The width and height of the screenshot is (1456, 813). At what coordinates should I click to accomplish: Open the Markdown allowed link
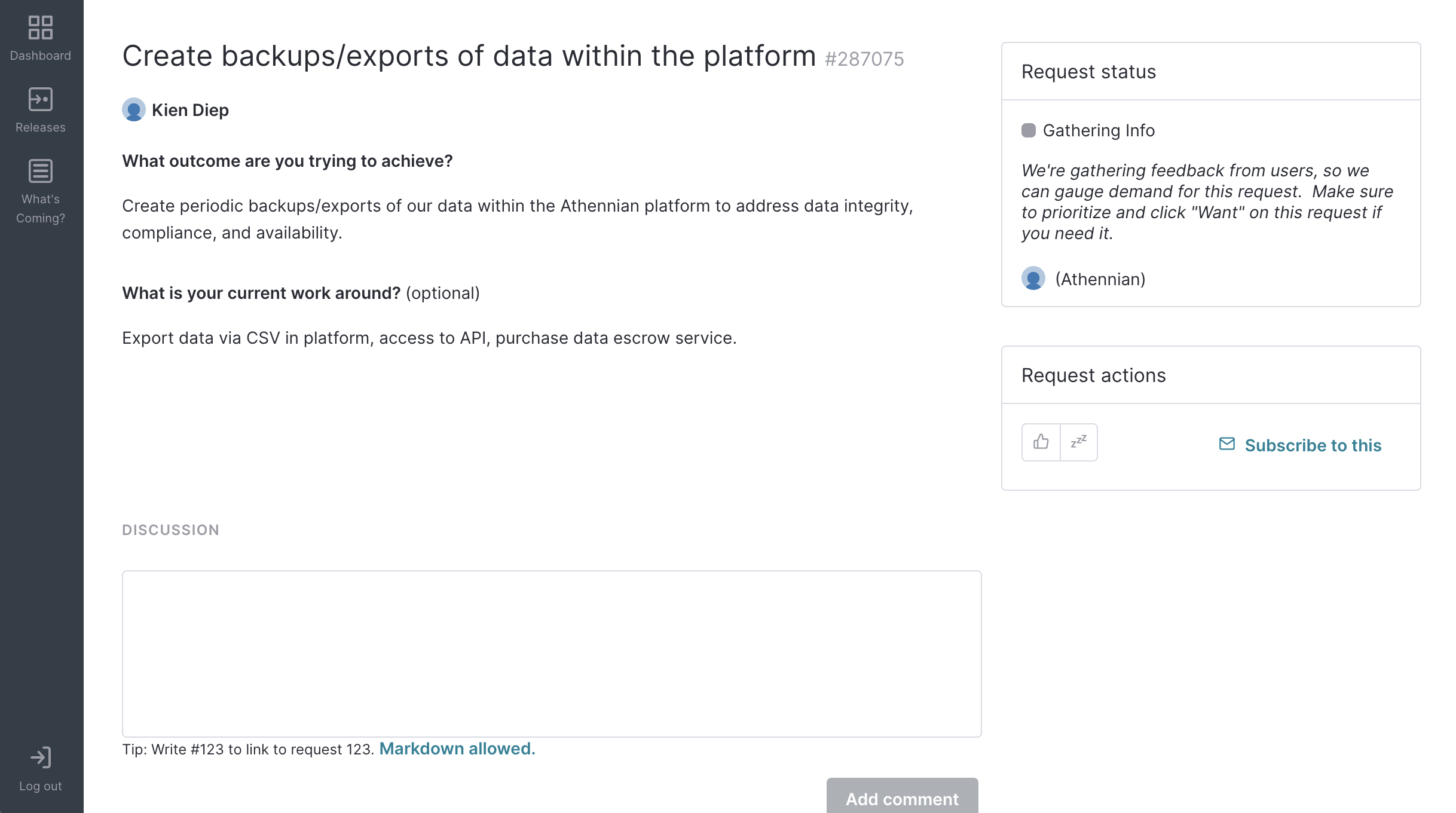pyautogui.click(x=457, y=748)
